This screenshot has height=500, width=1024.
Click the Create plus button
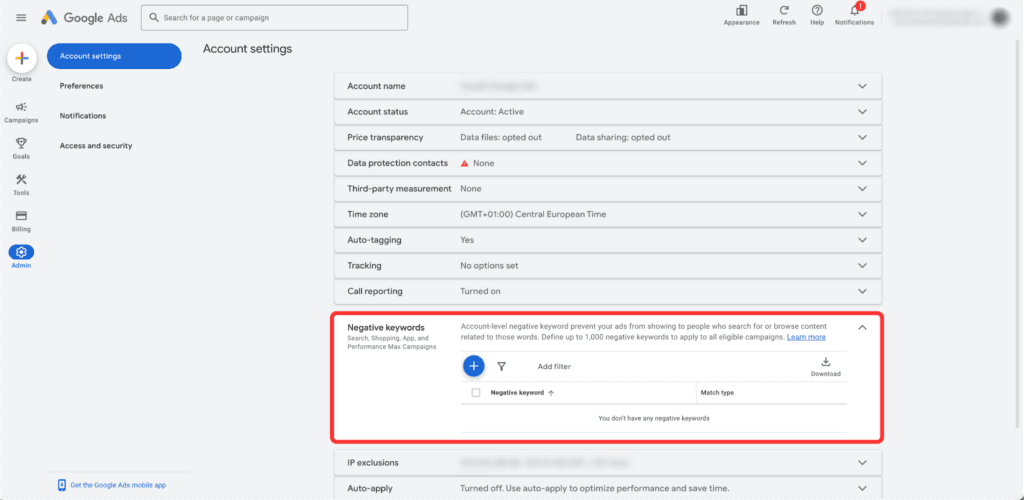click(22, 58)
